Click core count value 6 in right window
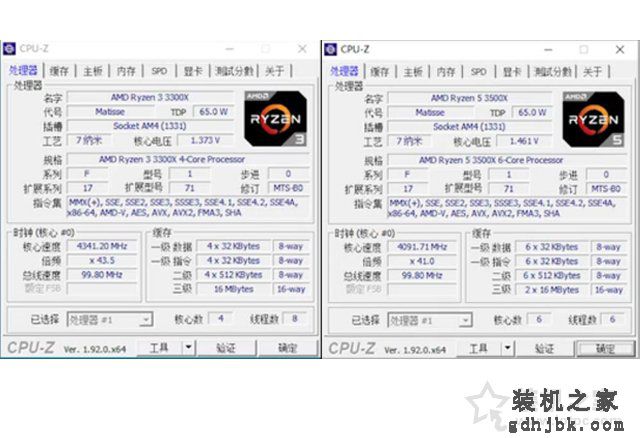 (x=539, y=319)
